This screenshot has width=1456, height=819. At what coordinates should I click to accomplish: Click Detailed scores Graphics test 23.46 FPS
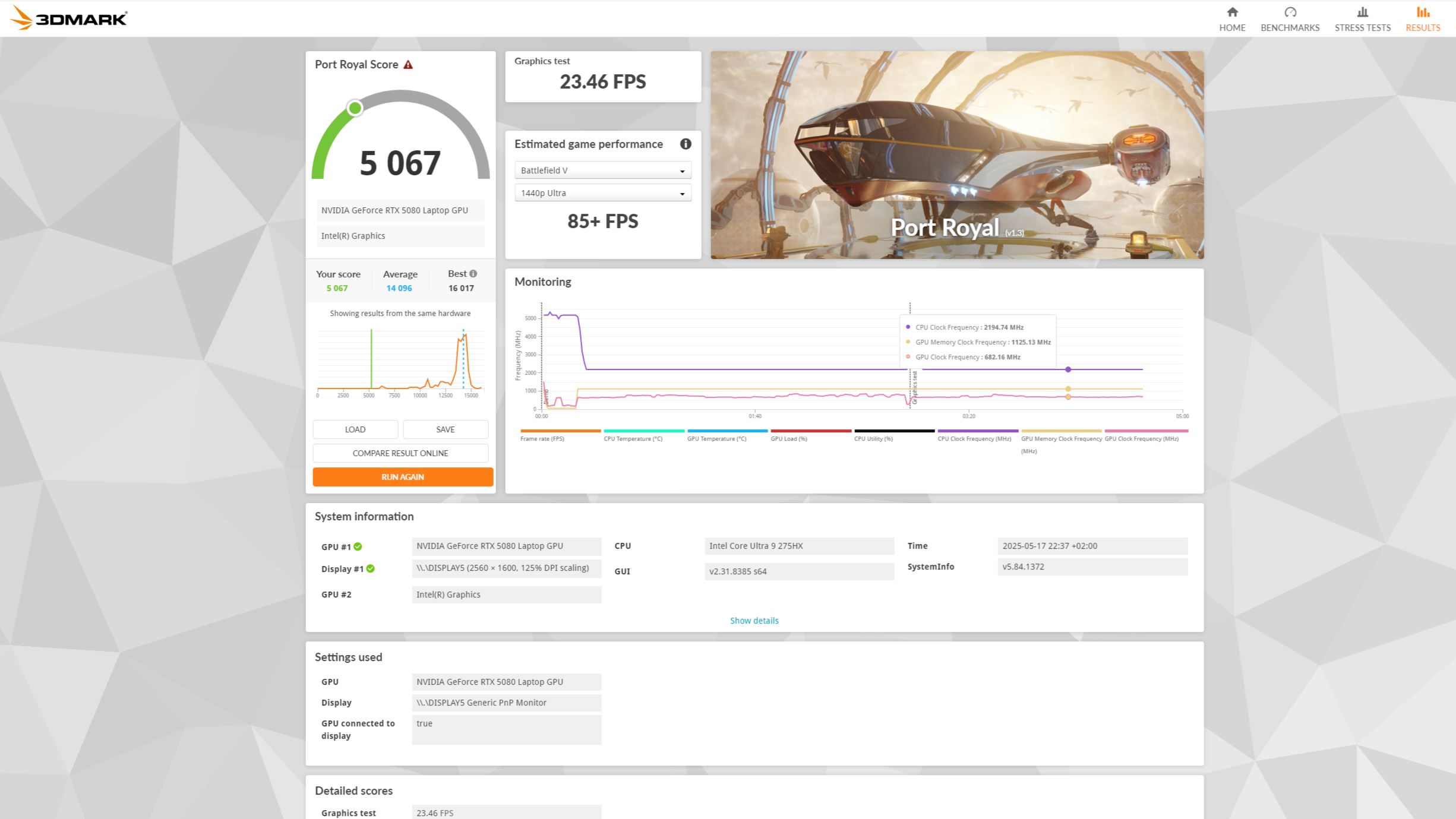(506, 812)
